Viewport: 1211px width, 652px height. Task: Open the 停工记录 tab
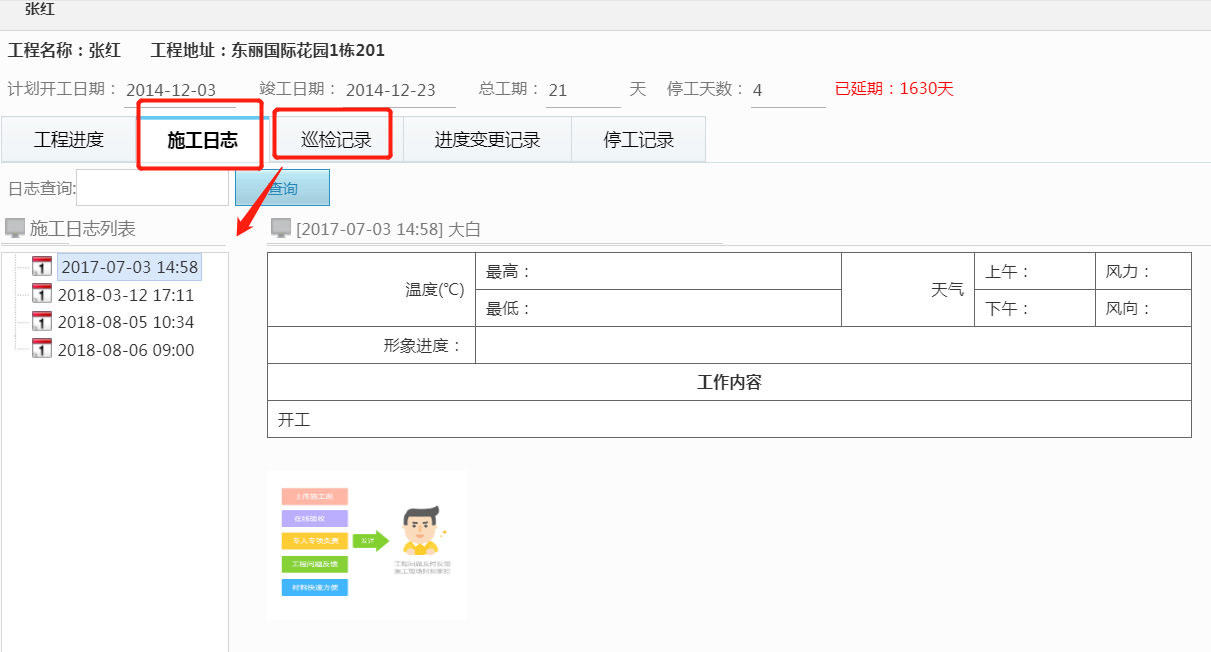tap(638, 139)
